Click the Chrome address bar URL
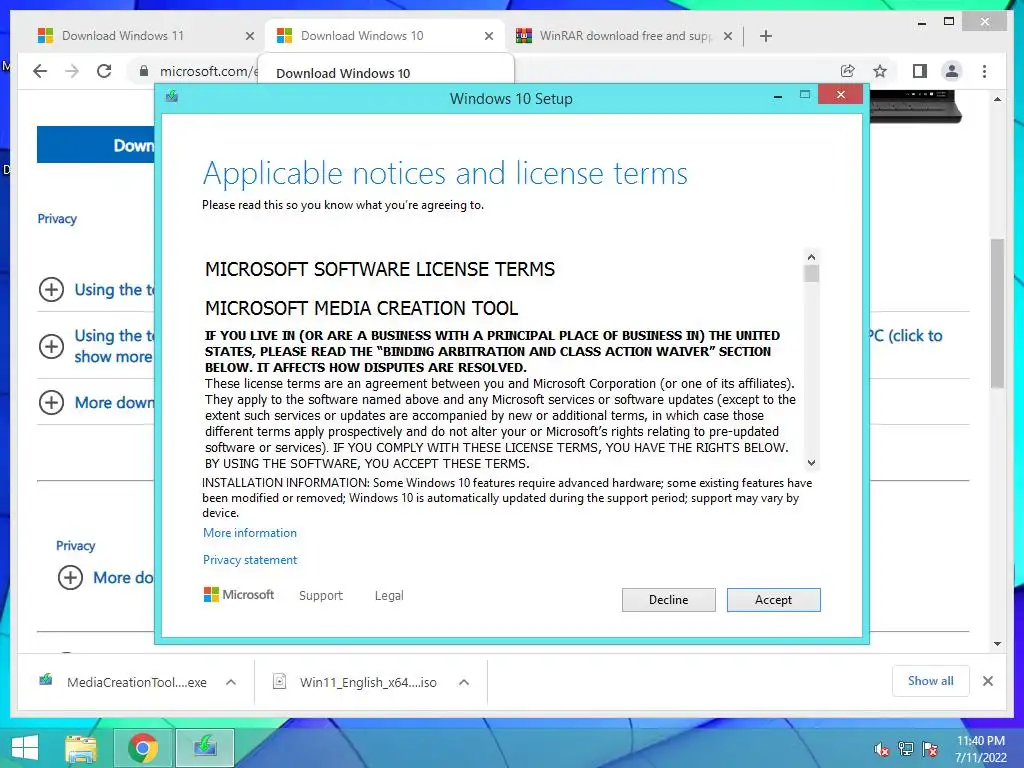1024x768 pixels. tap(208, 71)
